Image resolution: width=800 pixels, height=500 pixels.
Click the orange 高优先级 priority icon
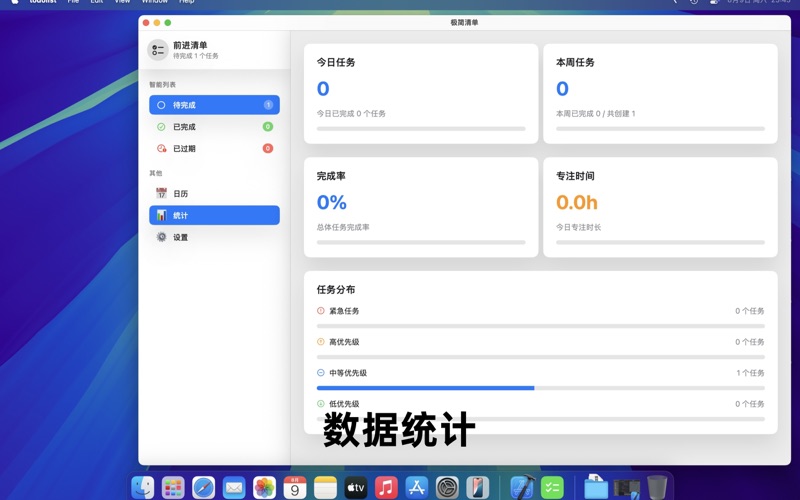320,342
